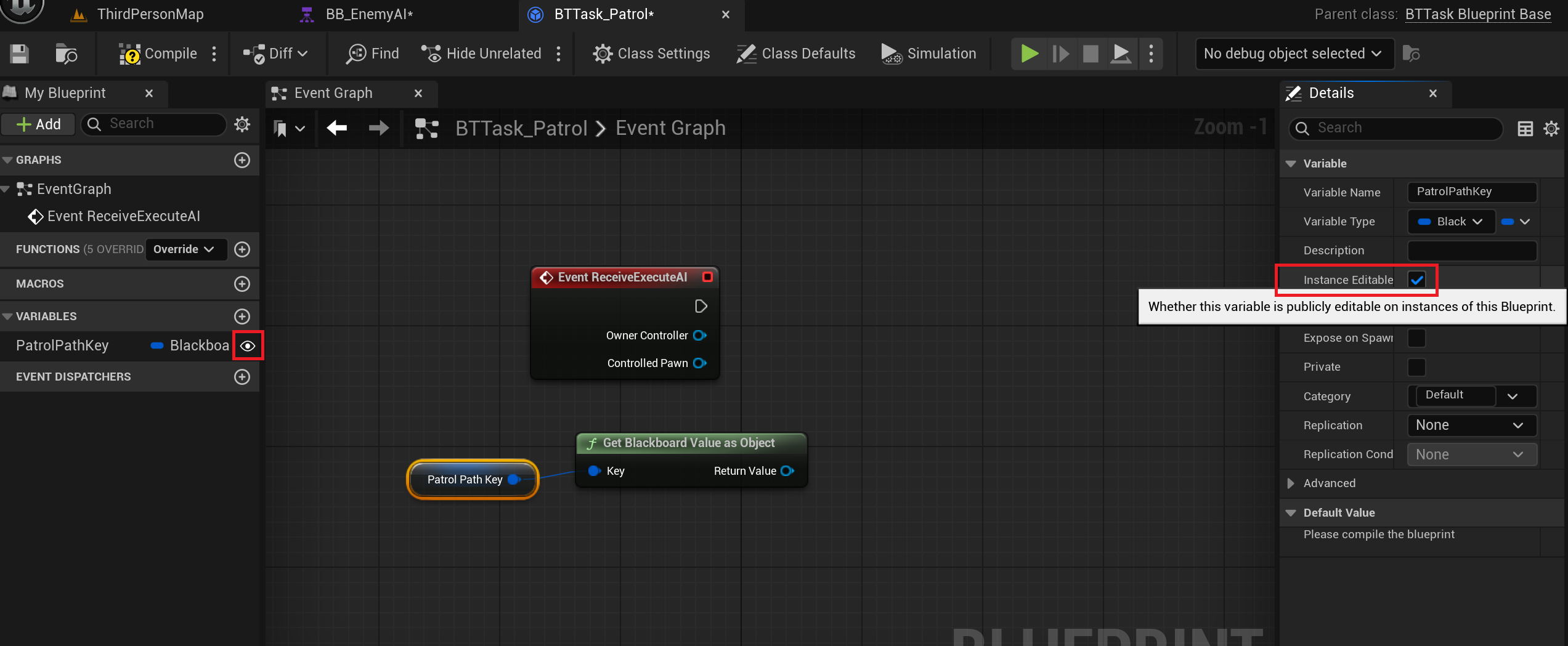
Task: Compile the blueprint
Action: click(x=158, y=54)
